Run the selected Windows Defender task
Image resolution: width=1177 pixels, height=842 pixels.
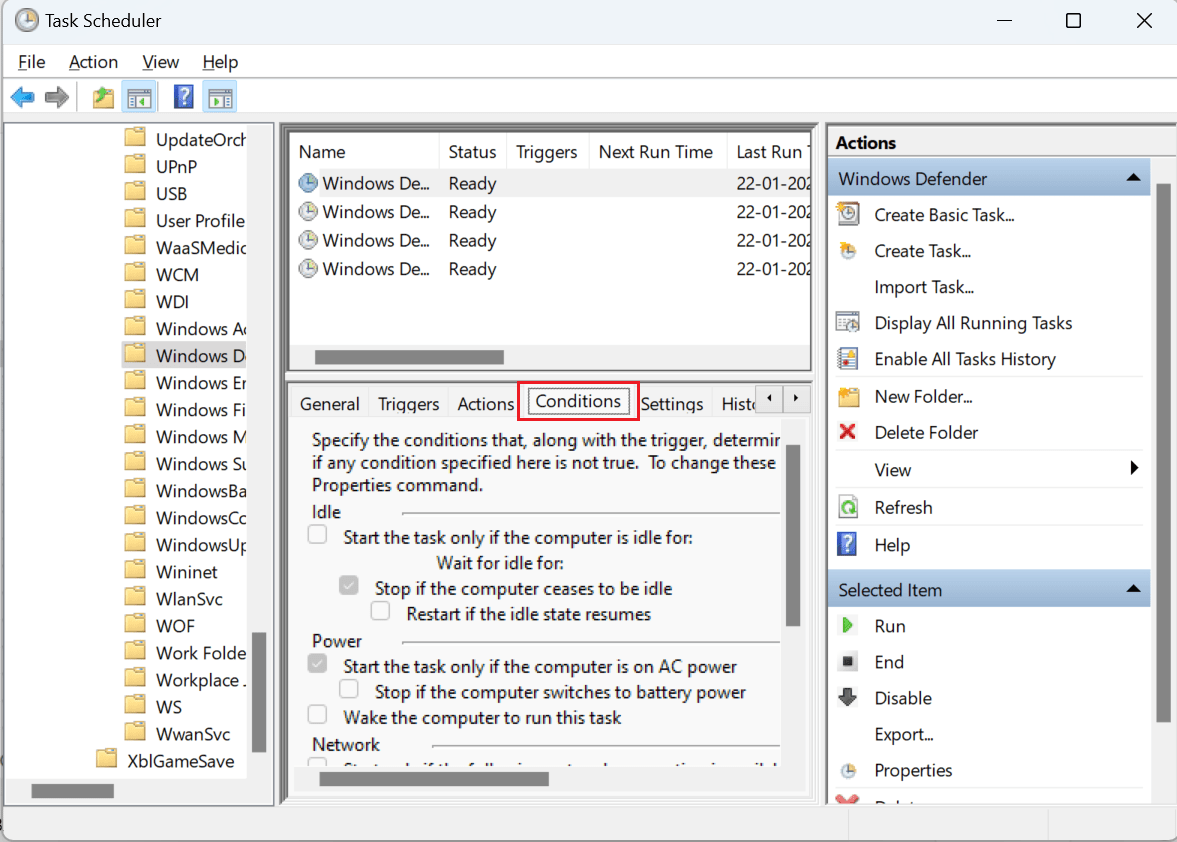click(x=888, y=625)
